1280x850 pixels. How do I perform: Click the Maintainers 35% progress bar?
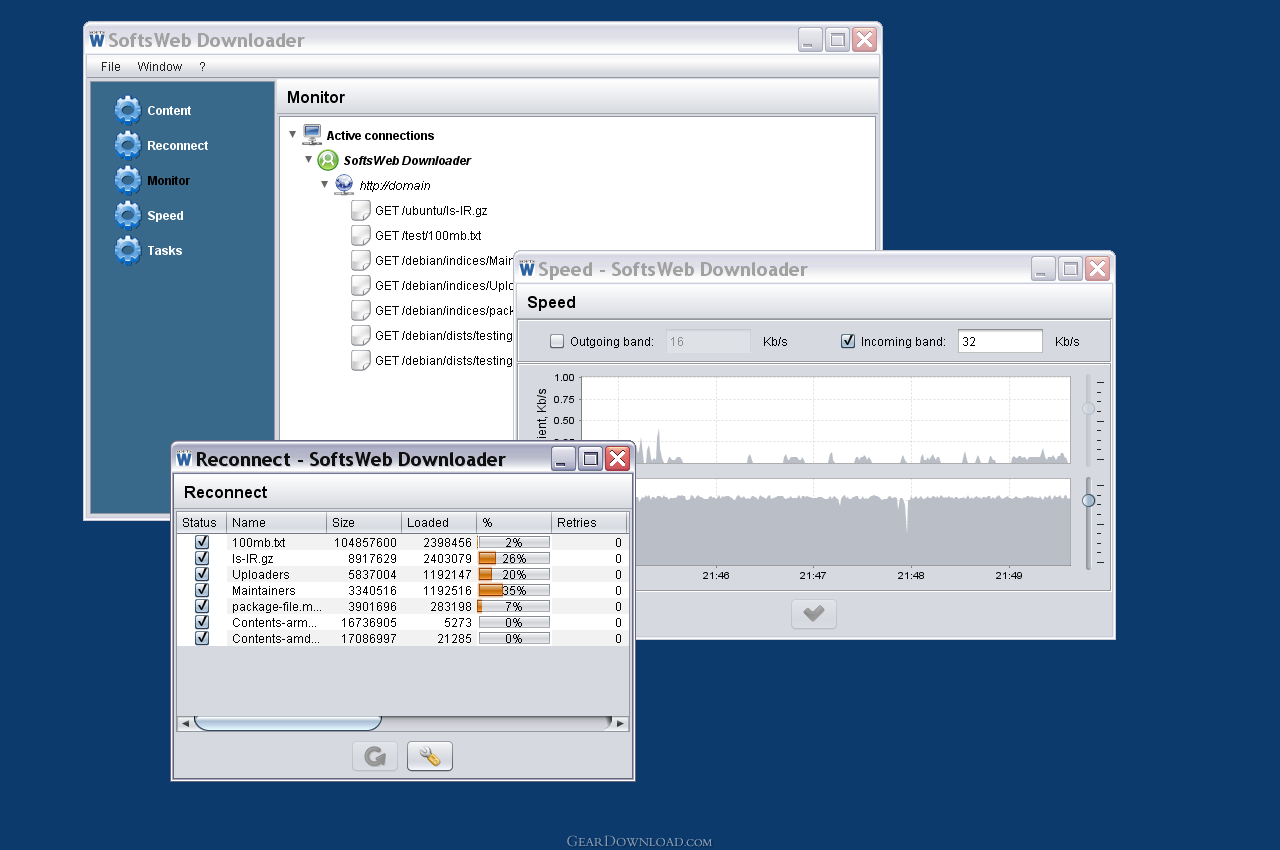pos(514,590)
